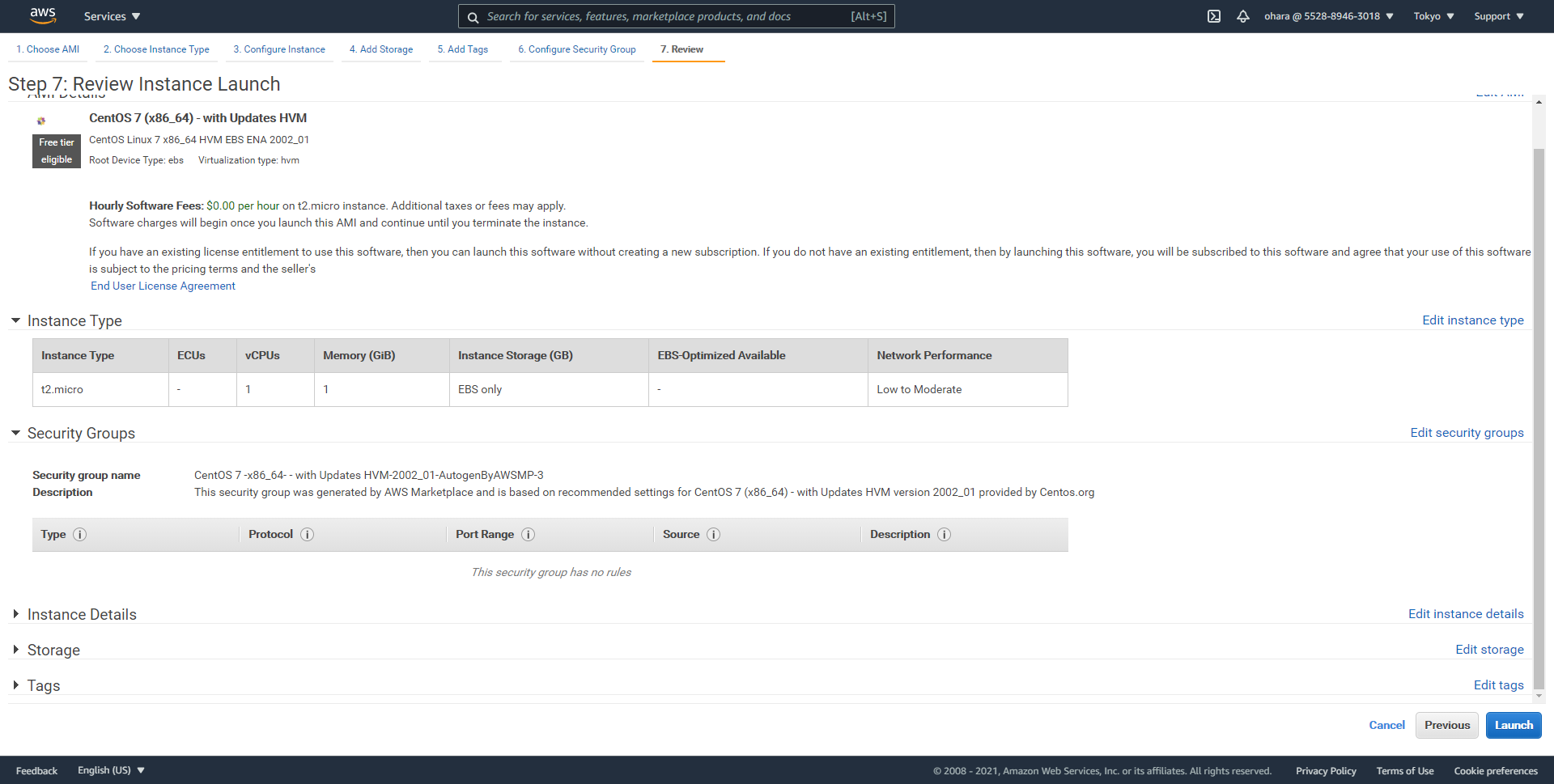
Task: Click the scrollbar up arrow
Action: [1539, 104]
